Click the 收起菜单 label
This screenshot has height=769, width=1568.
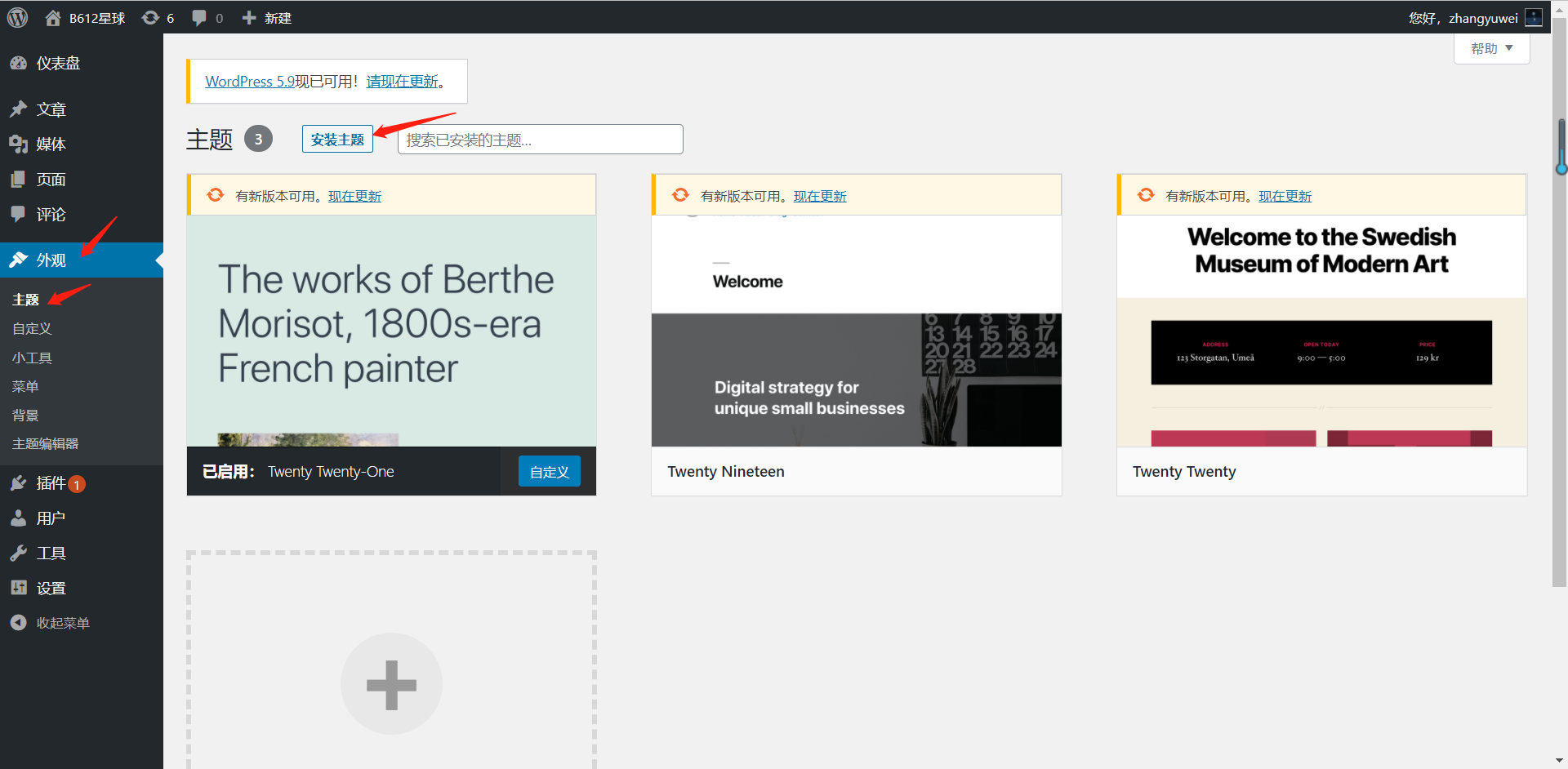(x=63, y=623)
